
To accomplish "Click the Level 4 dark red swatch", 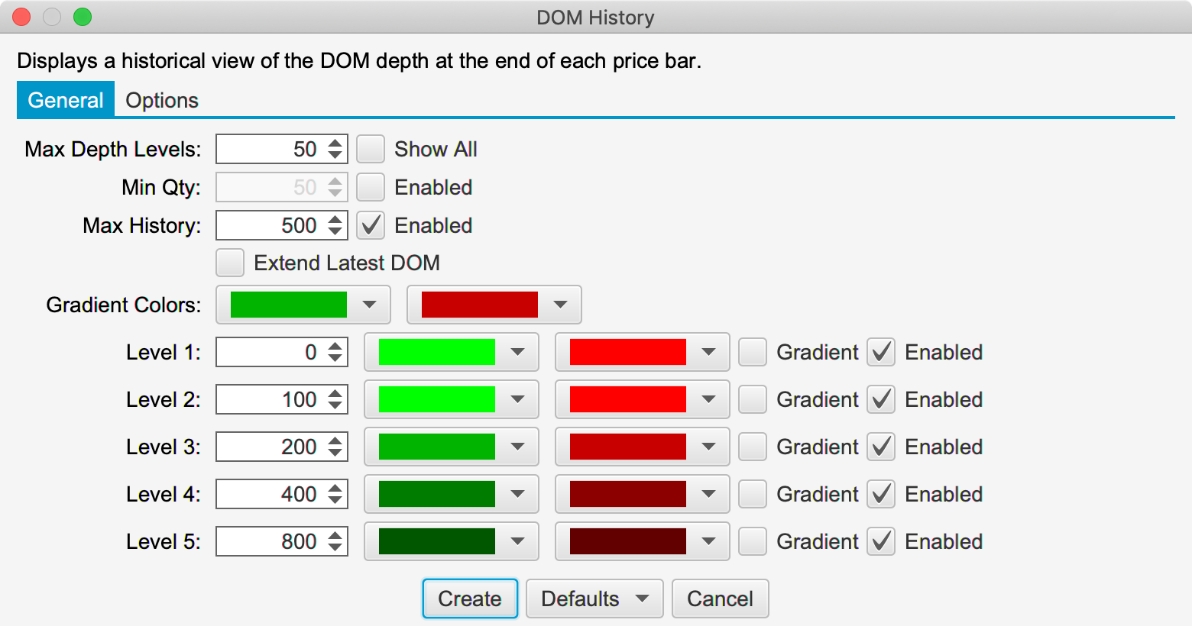I will pos(628,494).
